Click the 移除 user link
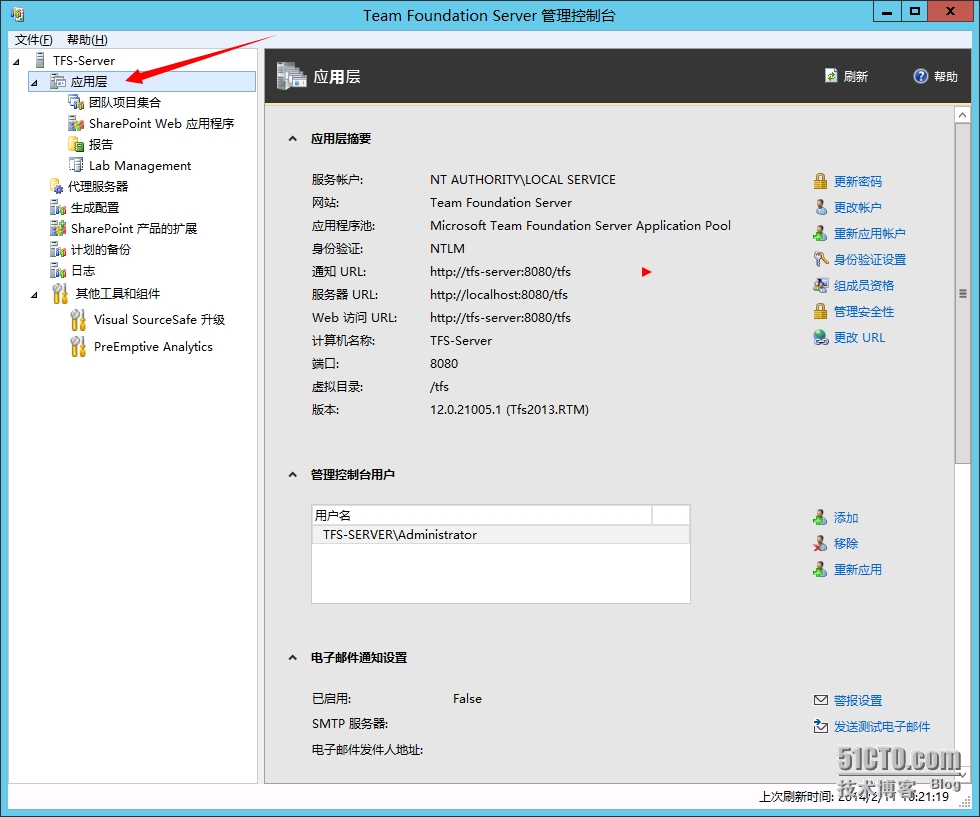This screenshot has height=817, width=980. point(846,544)
